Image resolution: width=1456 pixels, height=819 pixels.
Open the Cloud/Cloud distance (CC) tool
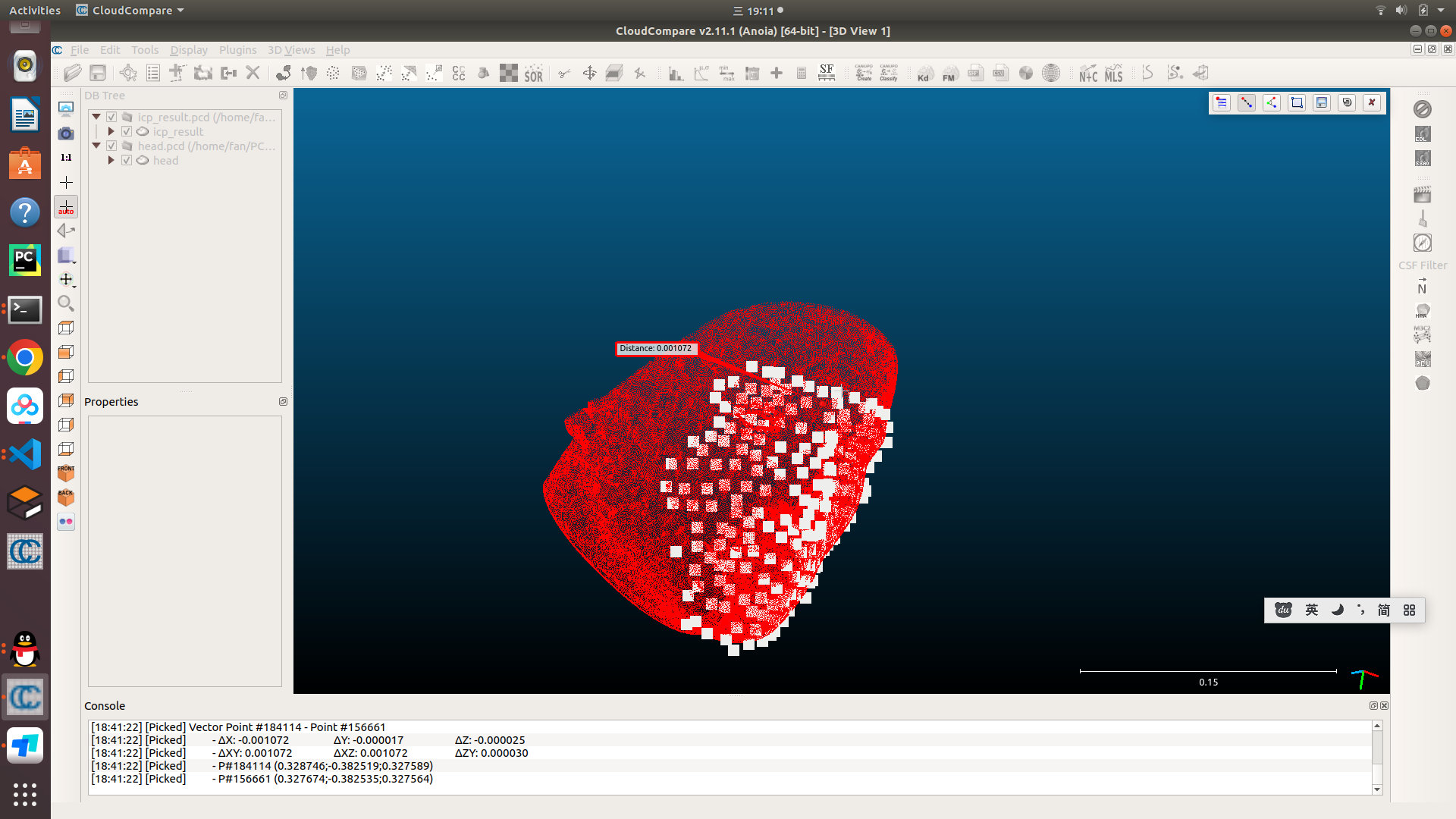point(459,73)
